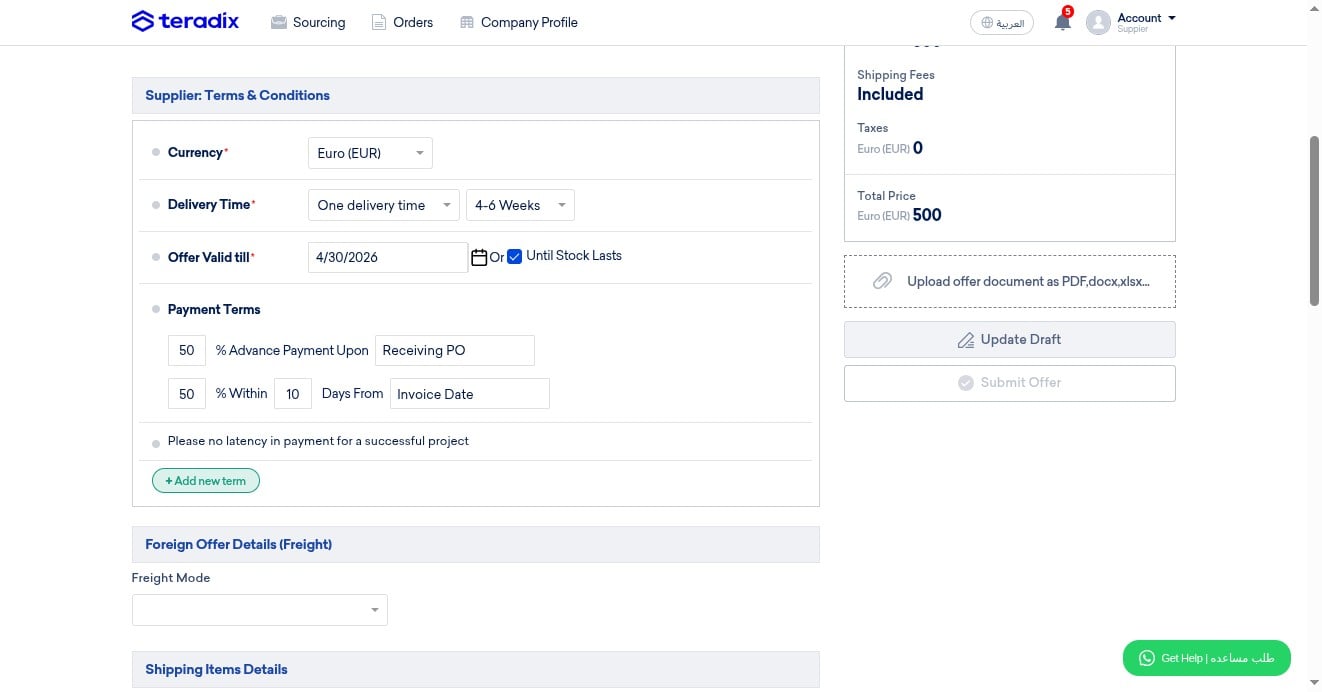1322x692 pixels.
Task: Open the Company Profile menu
Action: 518,22
